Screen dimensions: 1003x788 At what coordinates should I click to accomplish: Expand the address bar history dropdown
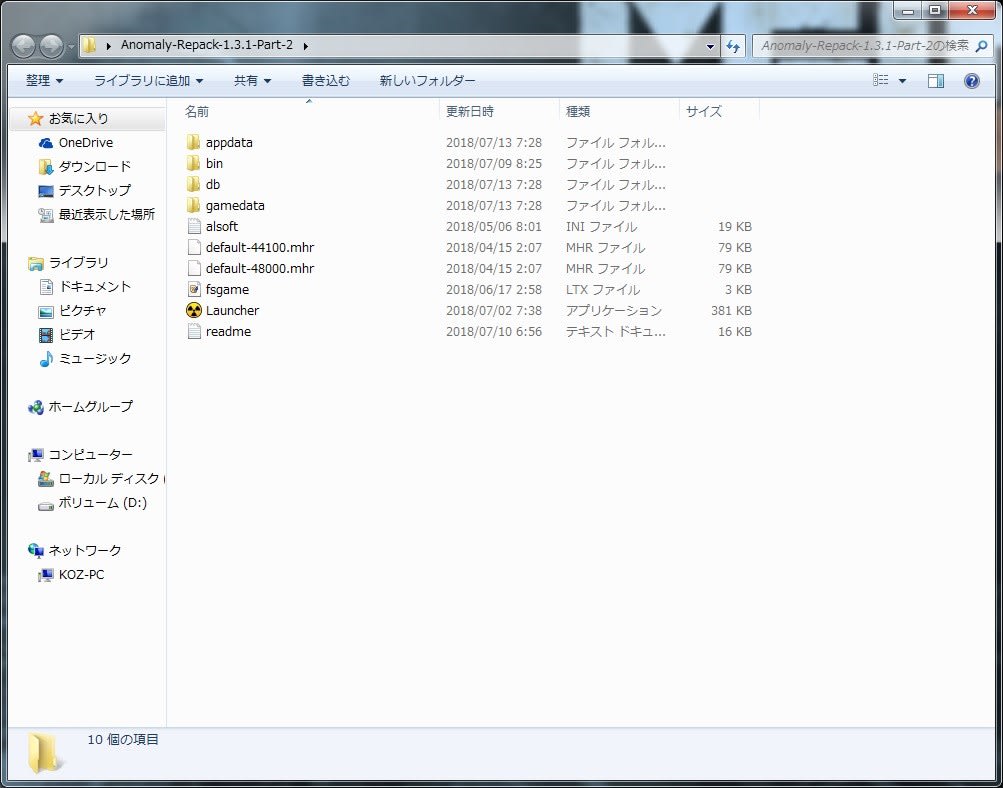pos(710,46)
